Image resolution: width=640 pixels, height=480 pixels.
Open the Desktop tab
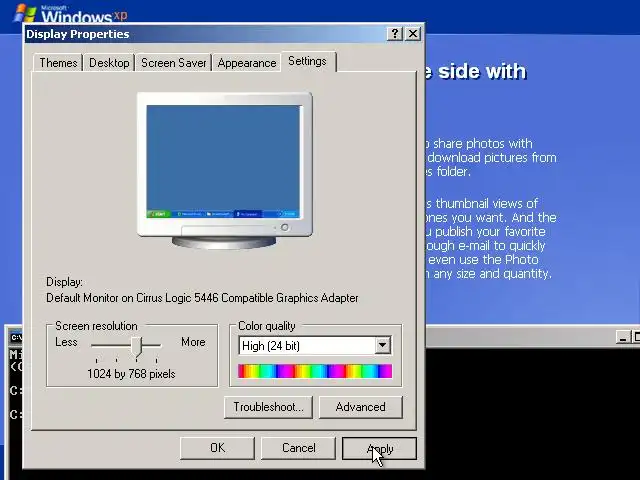coord(109,63)
